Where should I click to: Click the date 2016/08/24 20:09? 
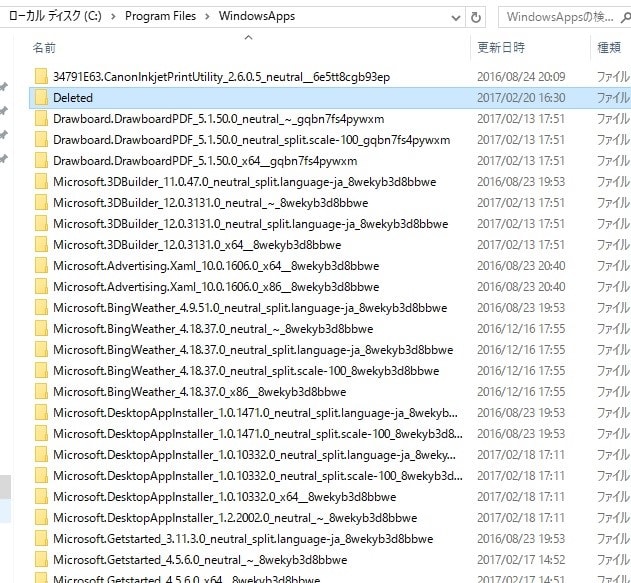pyautogui.click(x=521, y=76)
